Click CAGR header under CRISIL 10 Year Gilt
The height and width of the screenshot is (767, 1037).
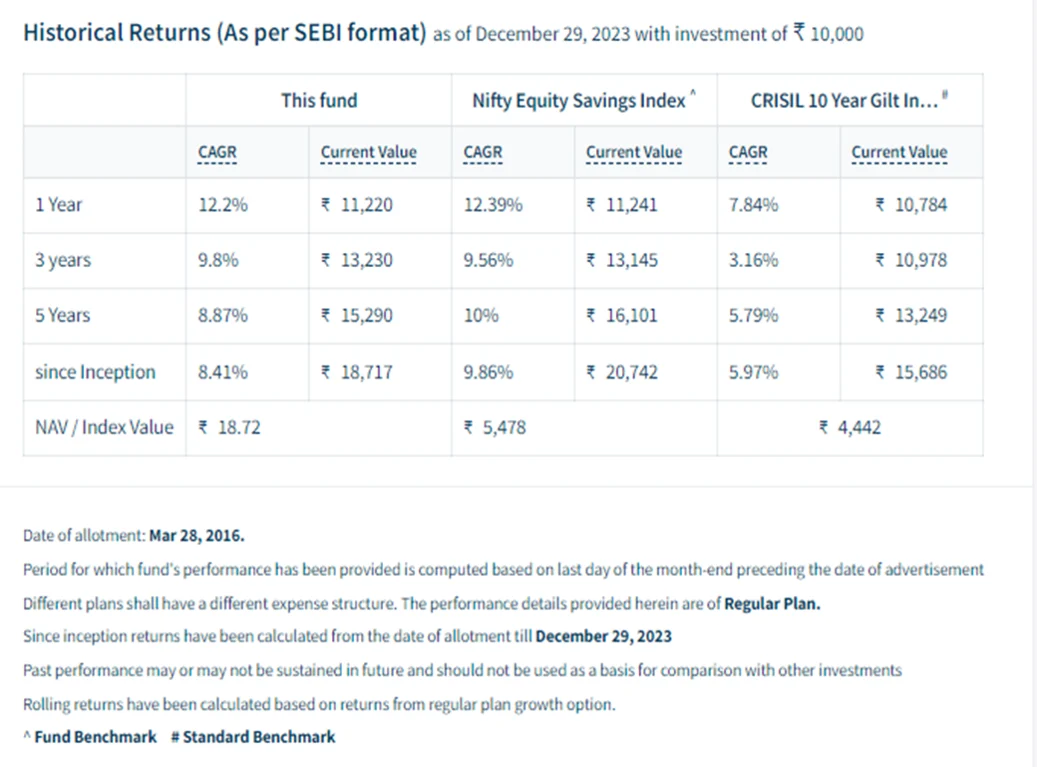tap(748, 152)
